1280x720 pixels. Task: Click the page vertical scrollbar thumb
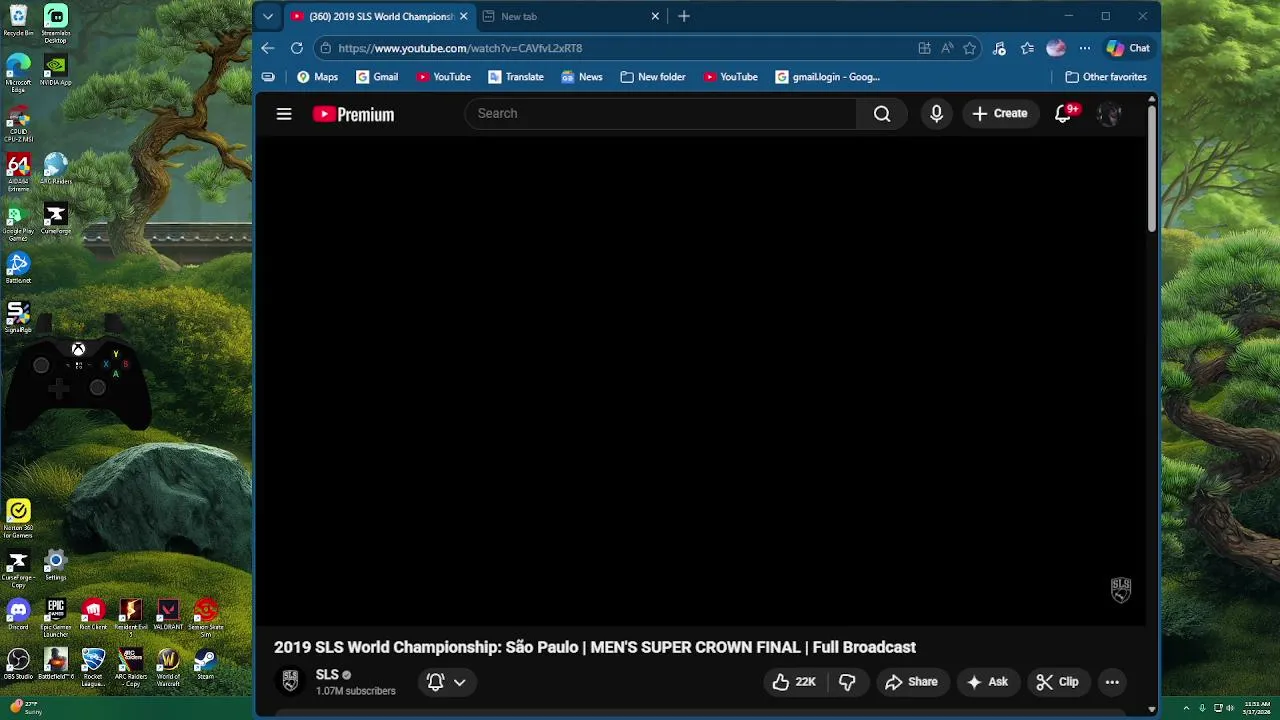(x=1151, y=168)
